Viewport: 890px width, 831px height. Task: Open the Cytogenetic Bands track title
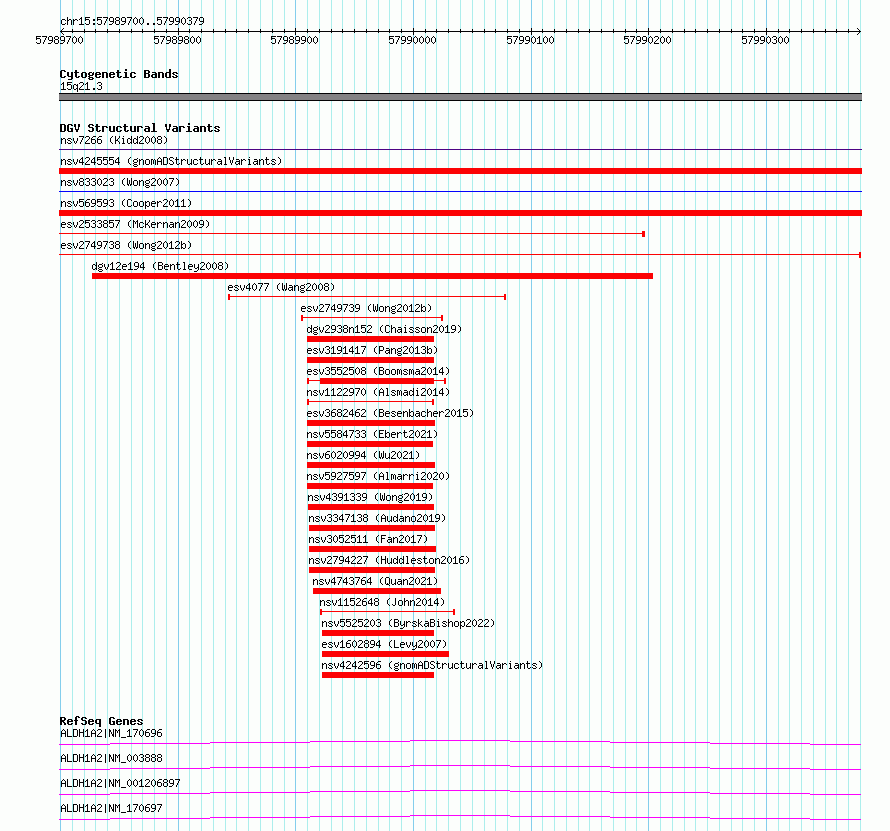(x=119, y=74)
